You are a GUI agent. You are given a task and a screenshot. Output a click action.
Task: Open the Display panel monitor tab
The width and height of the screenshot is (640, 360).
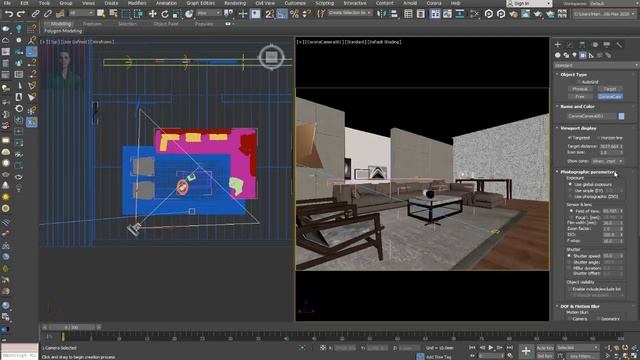607,44
